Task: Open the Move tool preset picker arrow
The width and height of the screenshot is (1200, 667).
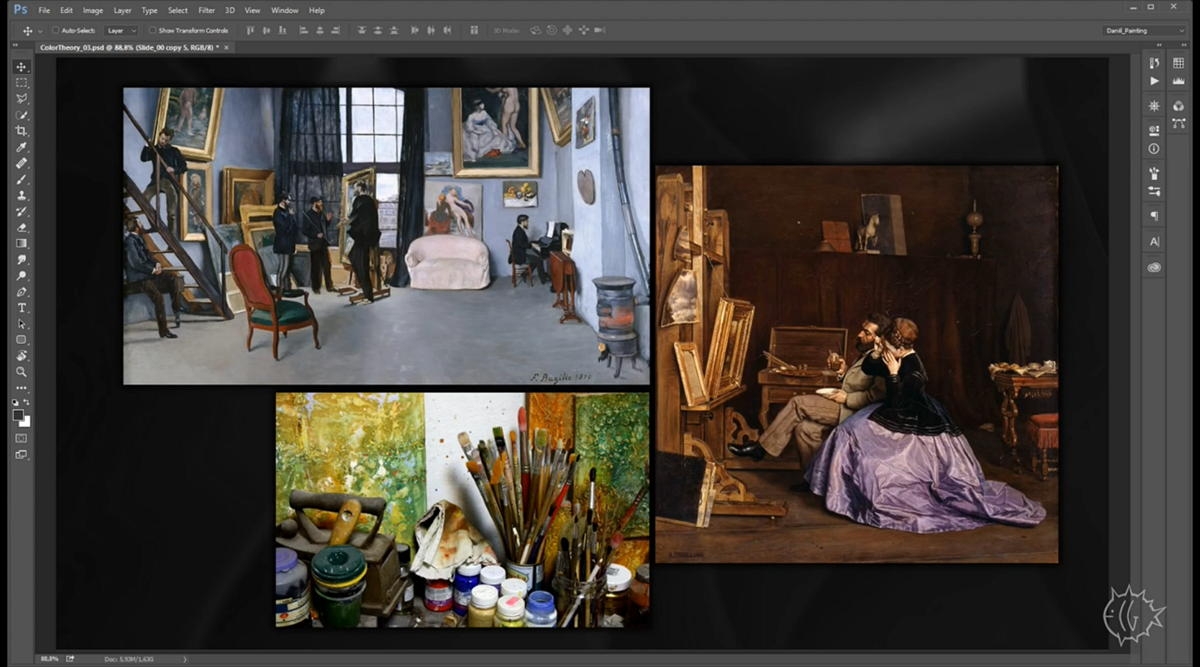Action: coord(40,31)
